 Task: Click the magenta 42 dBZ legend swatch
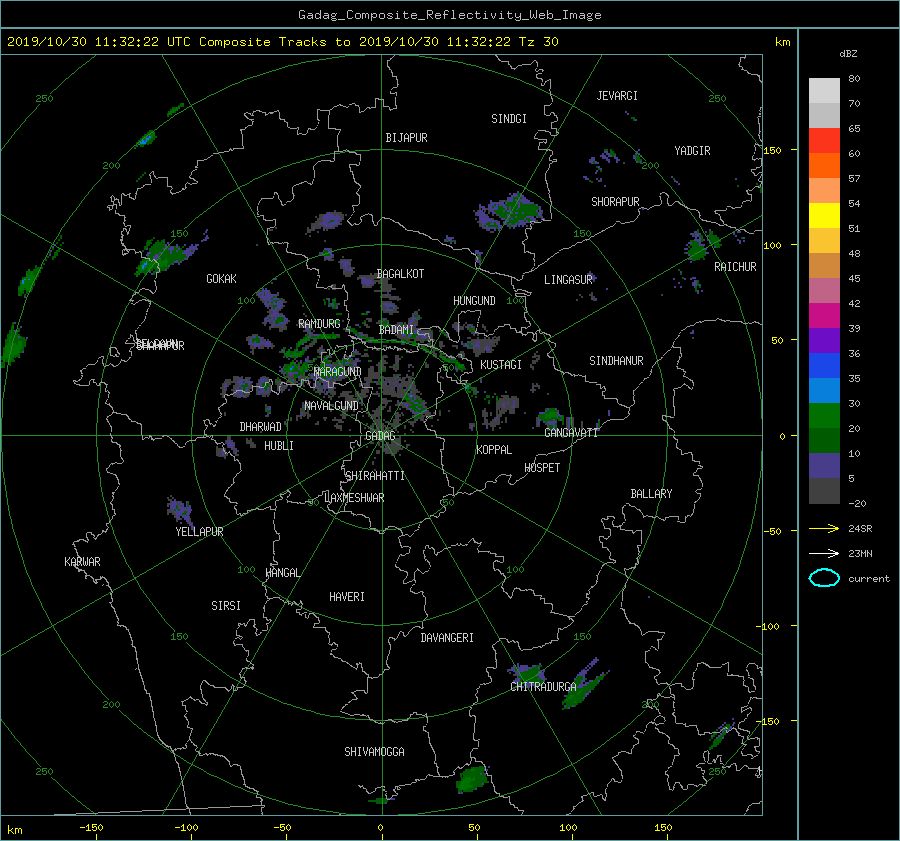[x=824, y=315]
